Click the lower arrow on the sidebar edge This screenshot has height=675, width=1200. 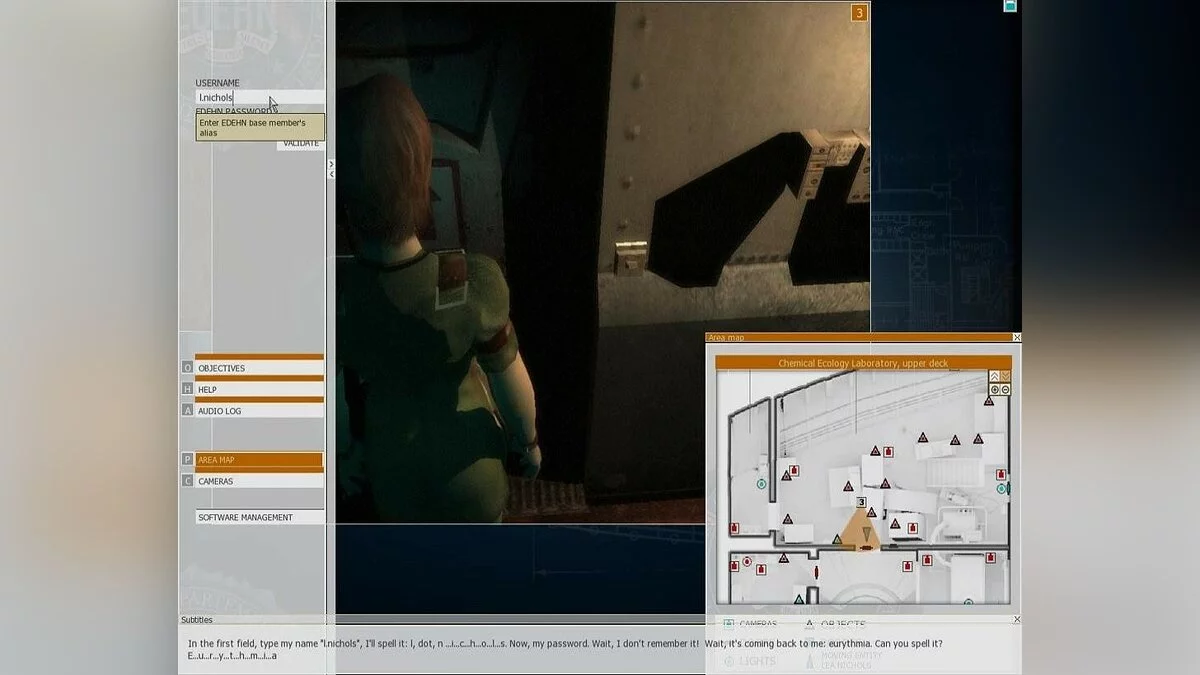(331, 174)
